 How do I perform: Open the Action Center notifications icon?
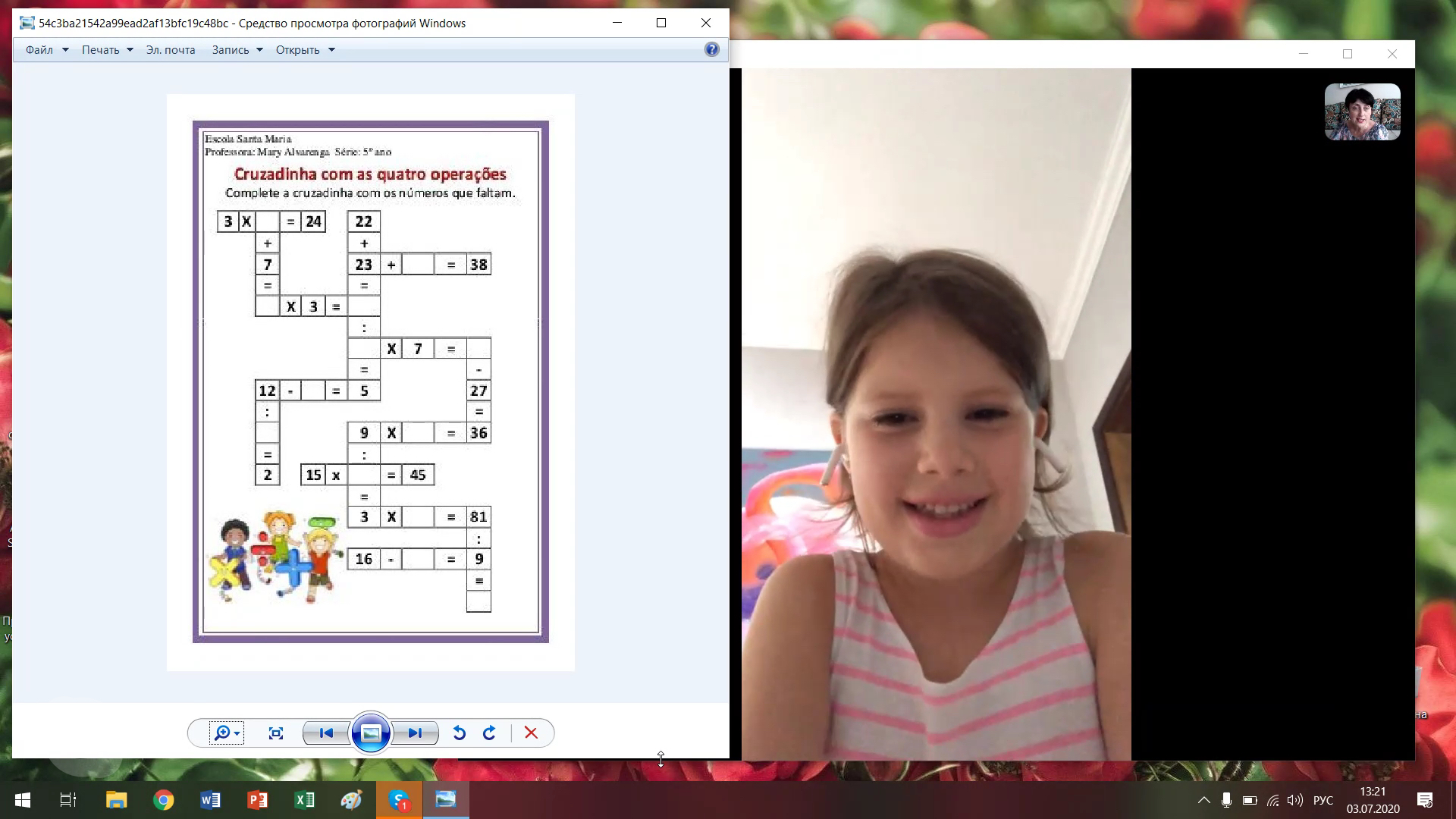pos(1425,800)
